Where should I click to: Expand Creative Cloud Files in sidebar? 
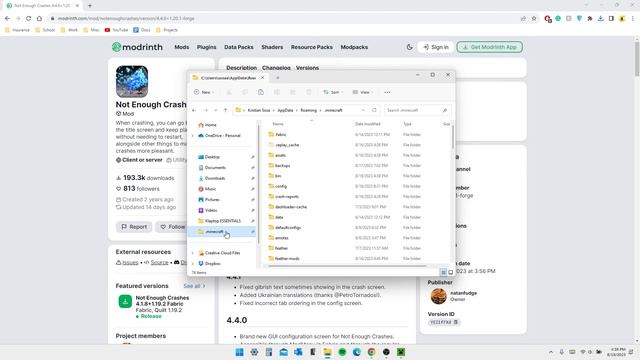pyautogui.click(x=193, y=253)
